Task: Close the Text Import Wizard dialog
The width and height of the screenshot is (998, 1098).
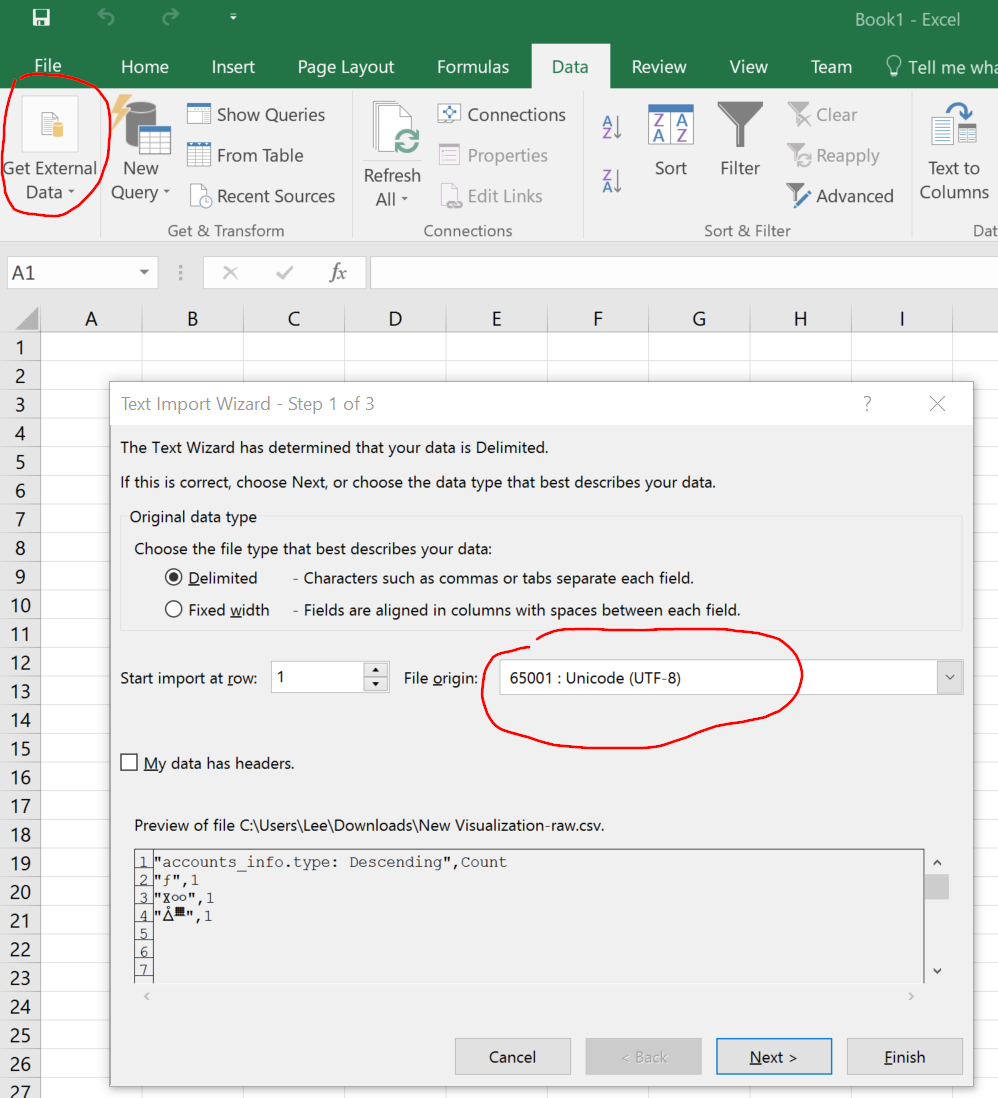Action: 937,403
